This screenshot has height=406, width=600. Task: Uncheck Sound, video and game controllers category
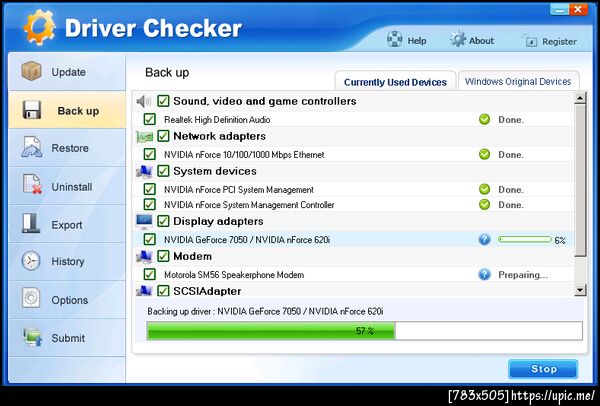pos(163,101)
